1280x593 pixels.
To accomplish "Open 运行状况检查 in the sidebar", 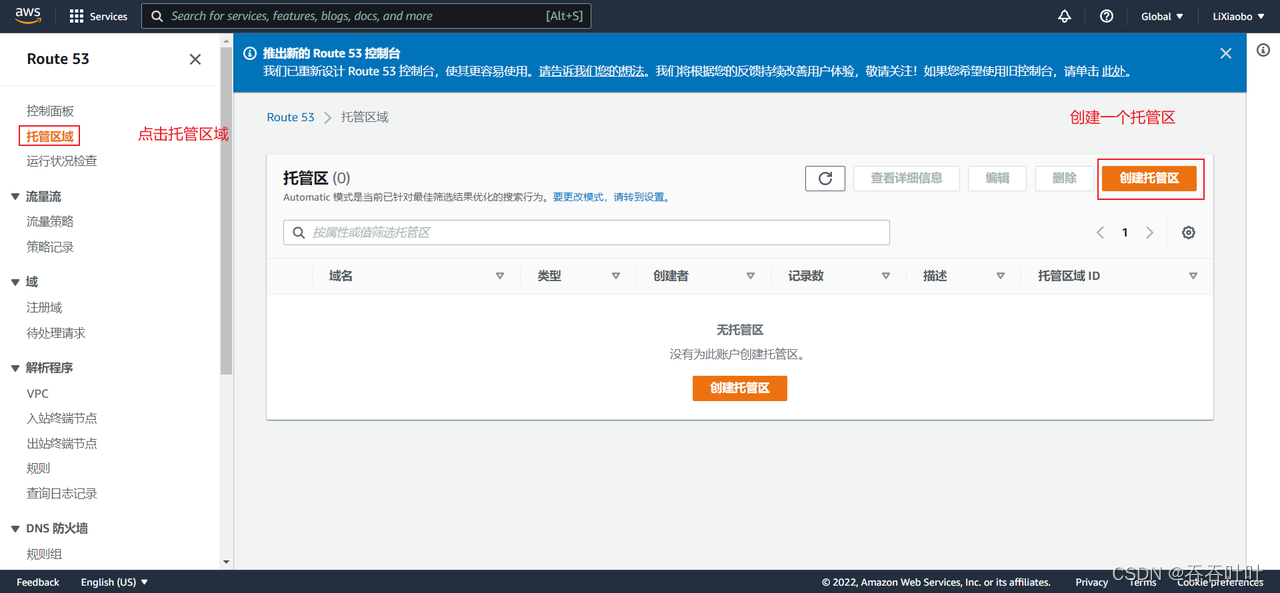I will click(62, 161).
